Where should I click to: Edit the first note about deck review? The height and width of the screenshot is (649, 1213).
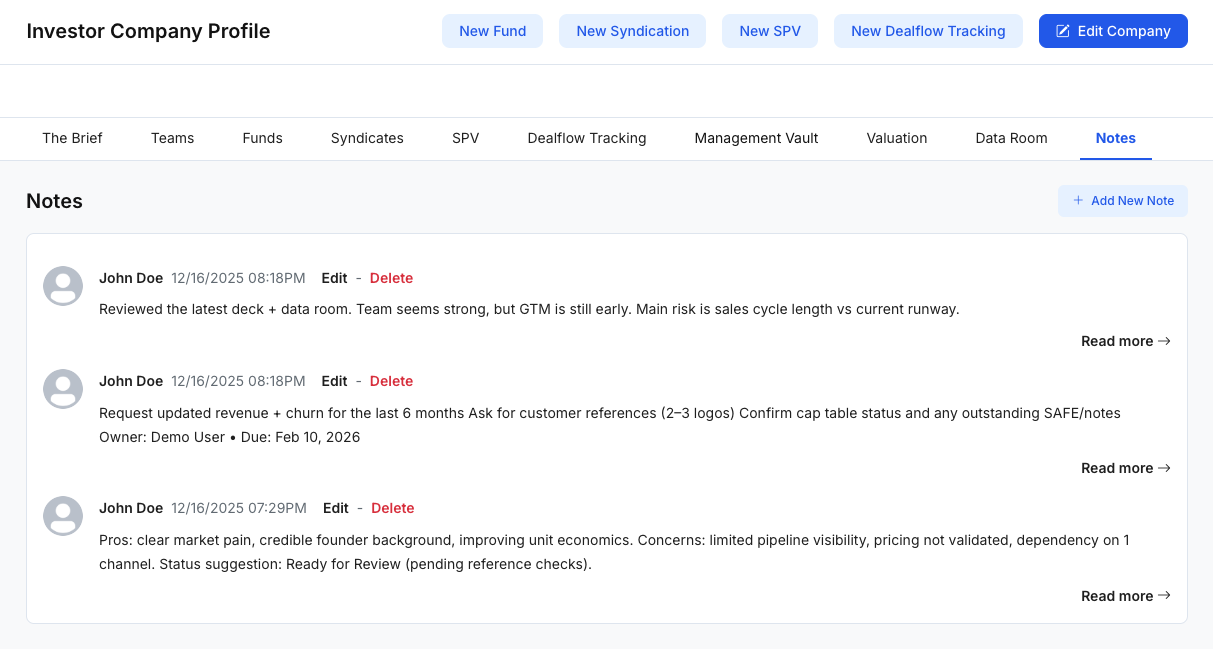[x=334, y=278]
